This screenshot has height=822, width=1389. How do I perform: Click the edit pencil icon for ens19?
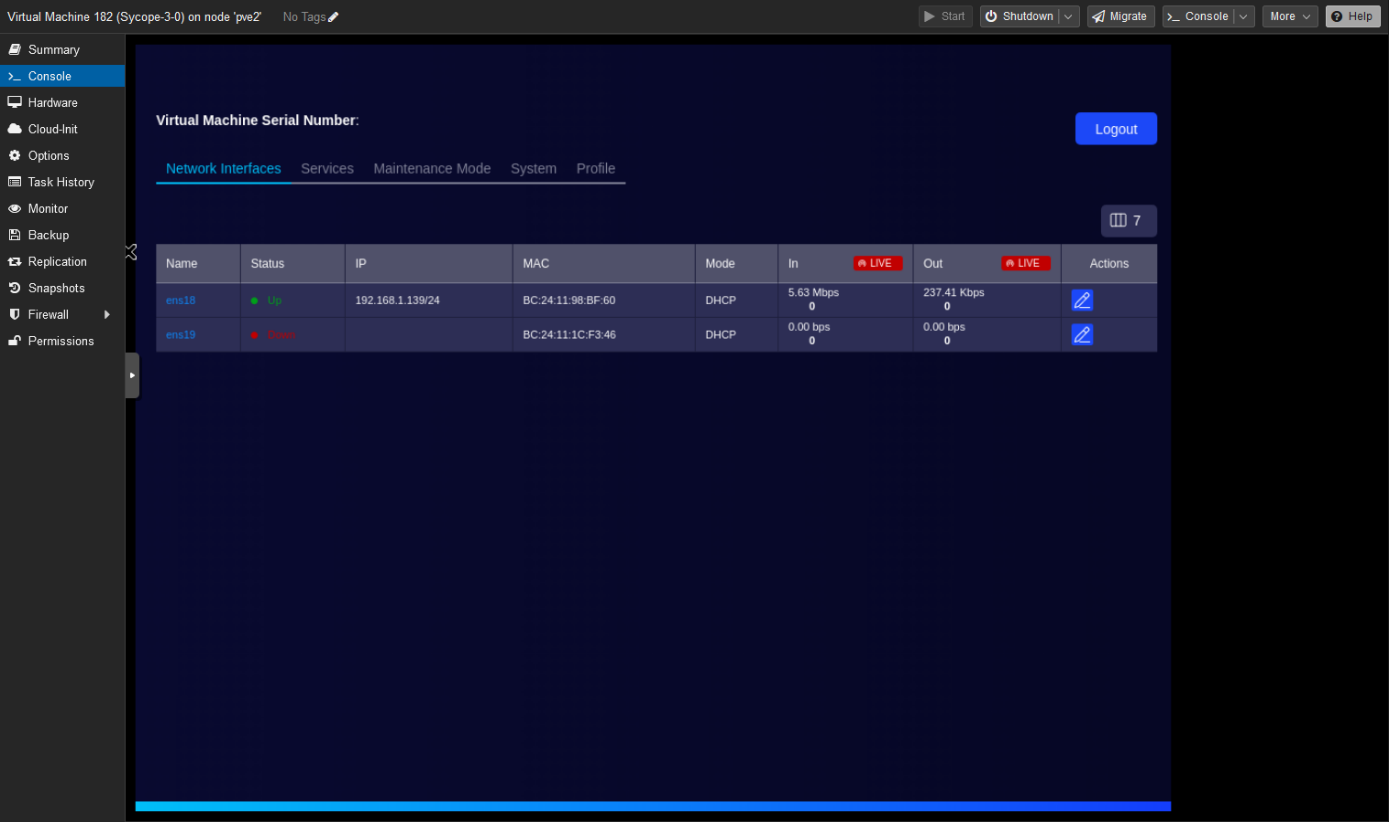click(1081, 335)
